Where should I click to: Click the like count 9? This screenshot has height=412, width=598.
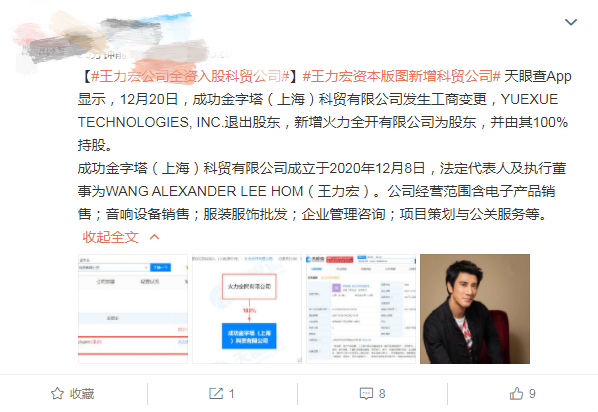pos(532,394)
